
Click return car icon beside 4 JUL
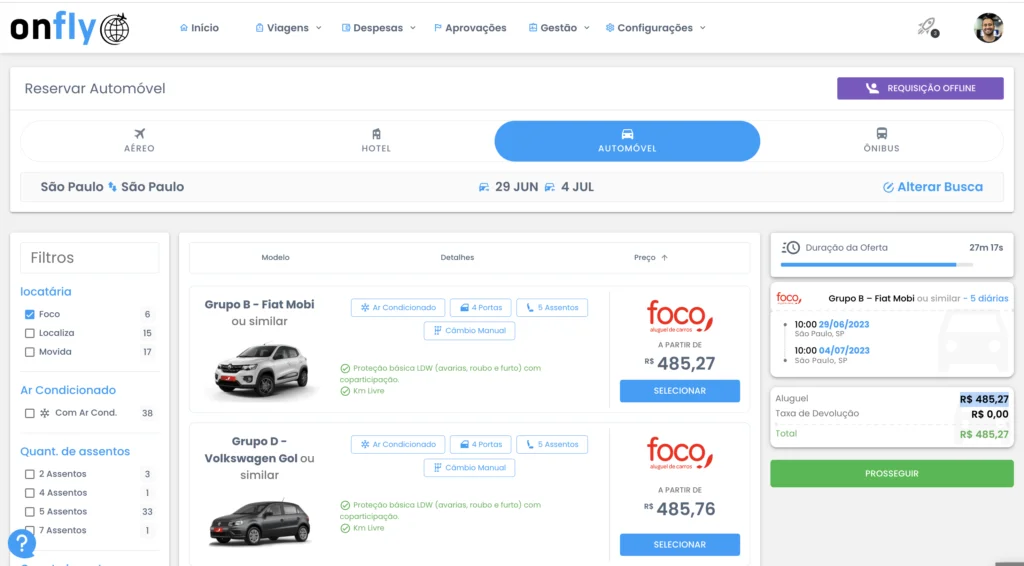coord(550,187)
